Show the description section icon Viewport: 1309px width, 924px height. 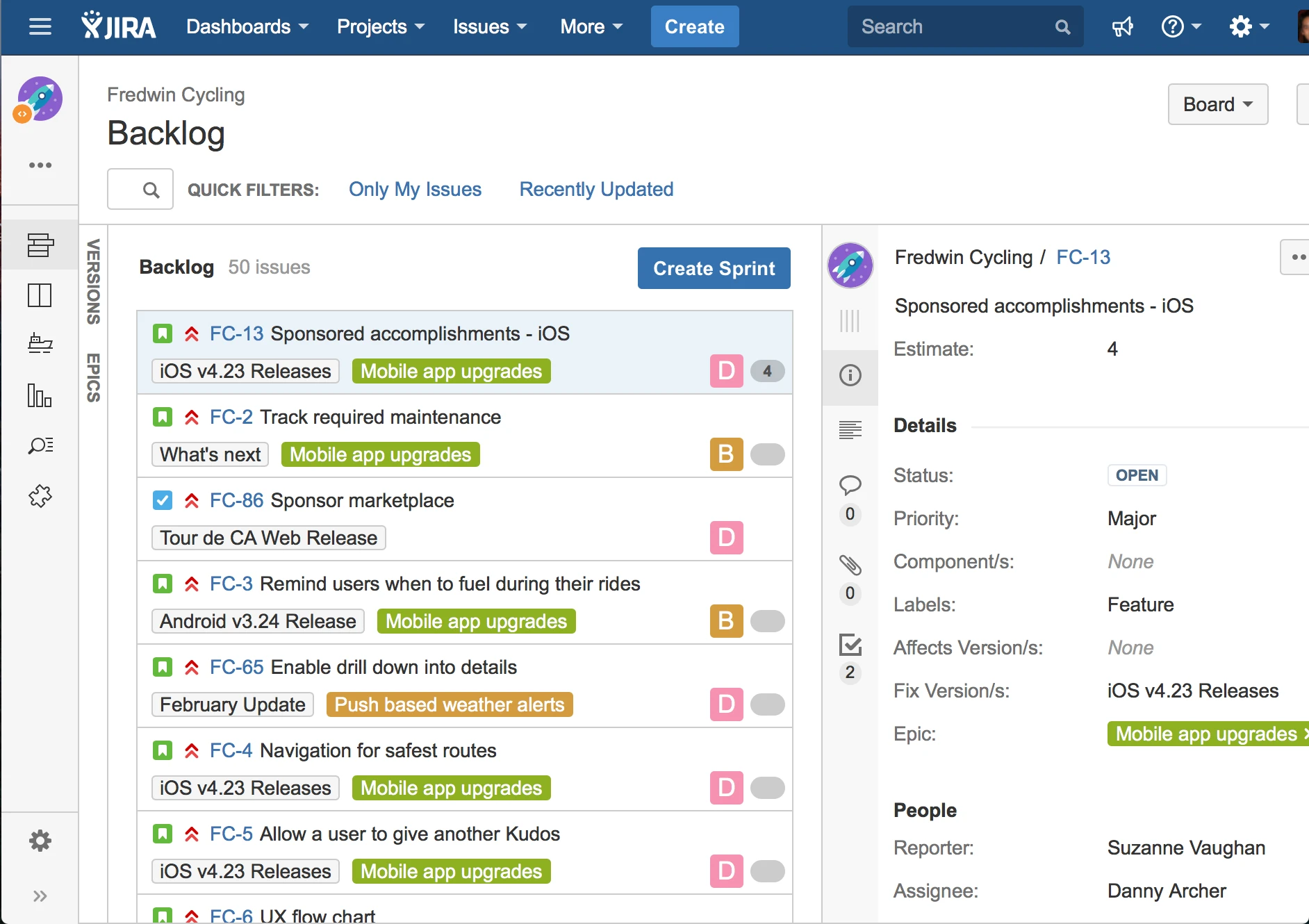850,430
